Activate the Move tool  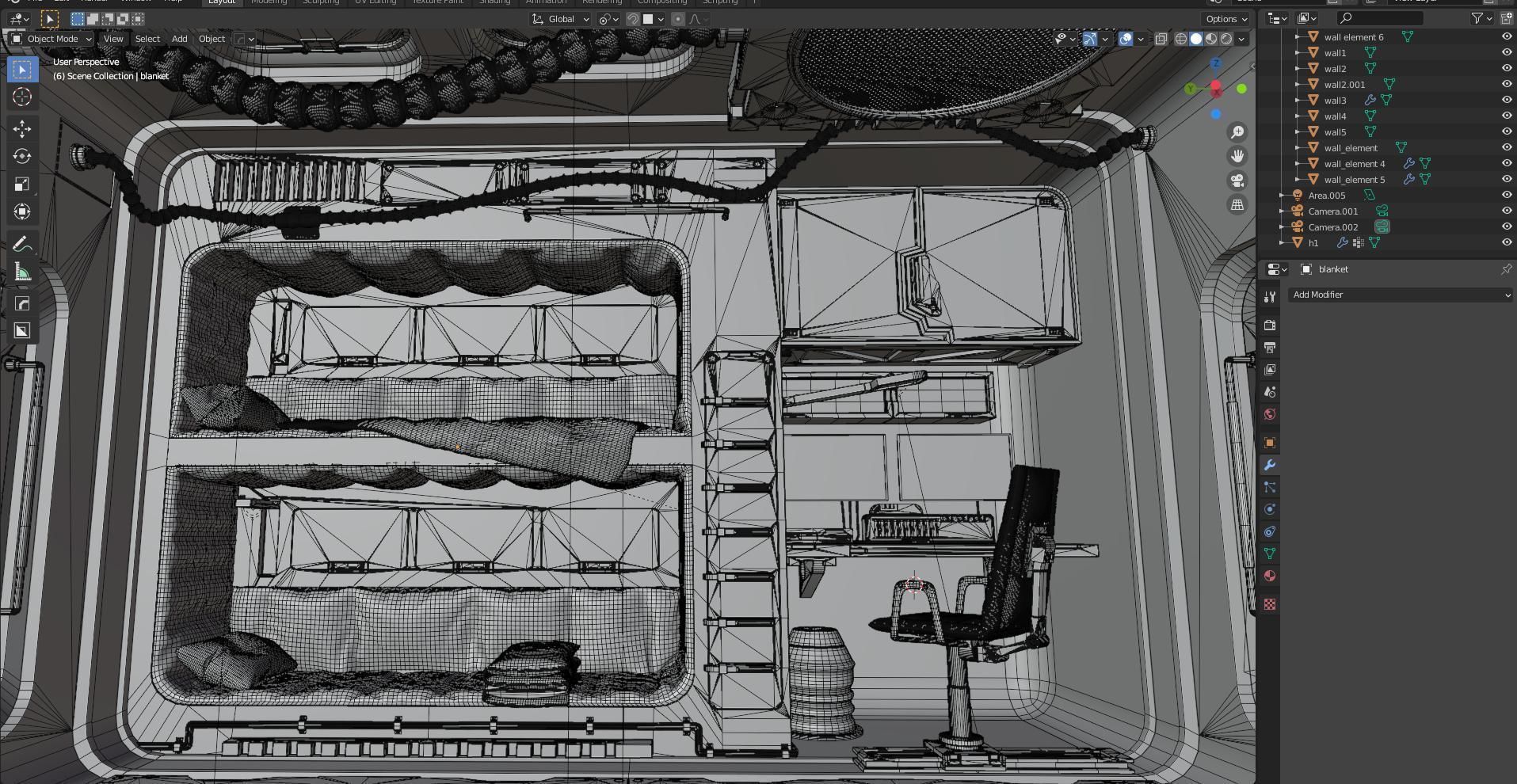coord(22,128)
